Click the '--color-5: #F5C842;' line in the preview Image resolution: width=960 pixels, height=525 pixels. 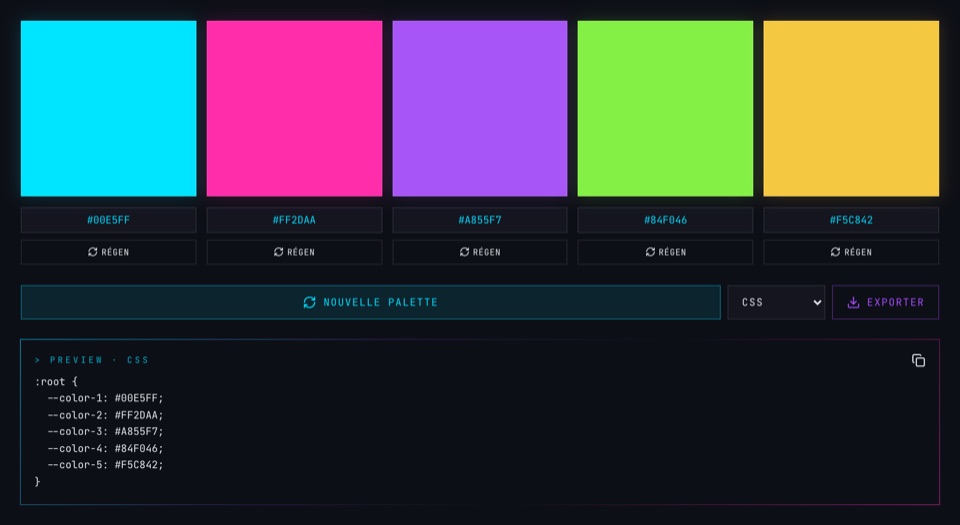point(105,464)
